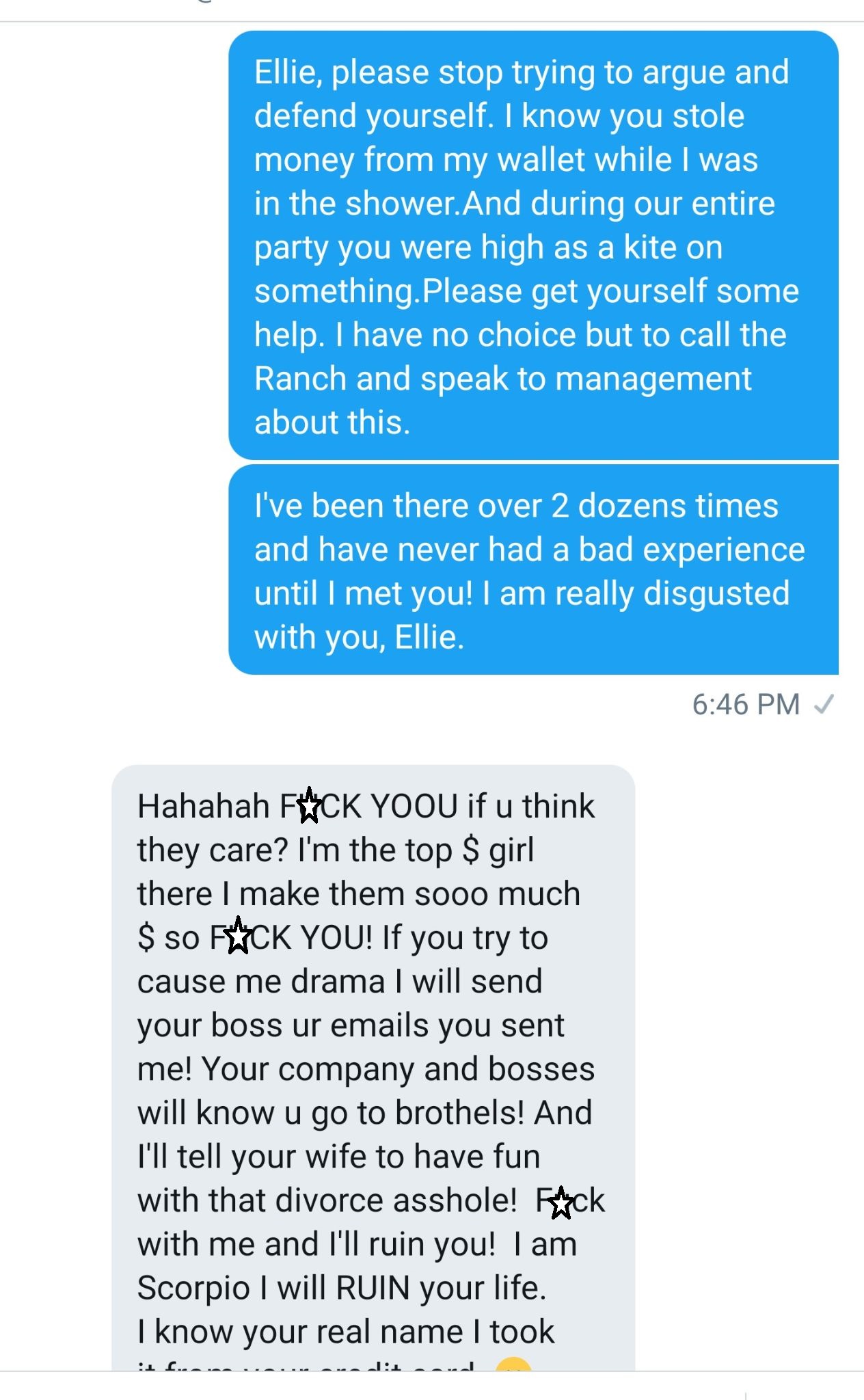Open the "Ellie, please stop trying" sent message
The image size is (864, 1400).
pos(533,245)
